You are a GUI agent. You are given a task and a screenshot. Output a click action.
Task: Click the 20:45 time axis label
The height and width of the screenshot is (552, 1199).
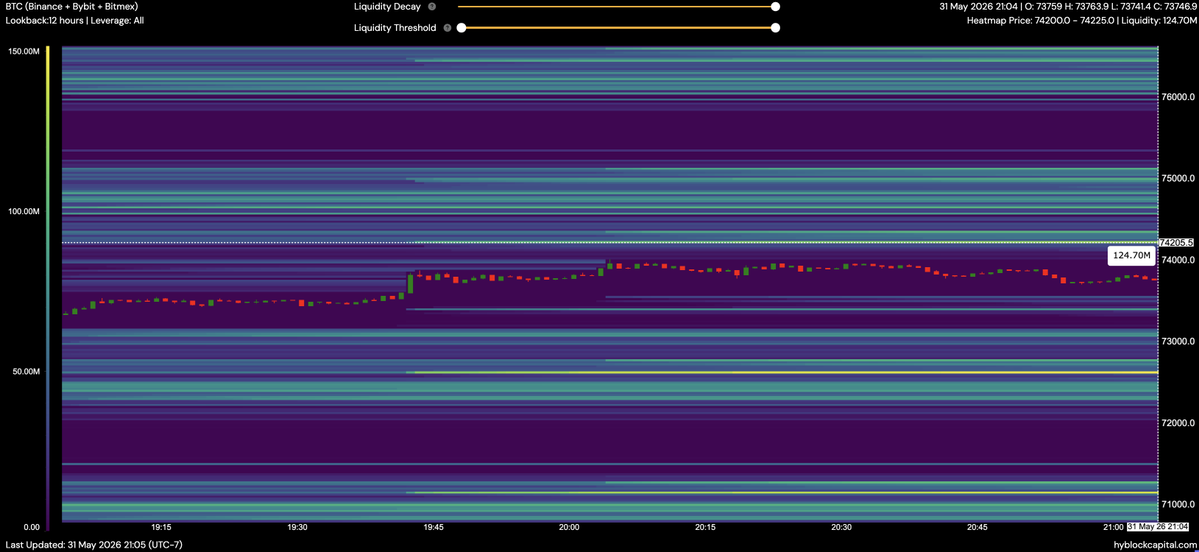coord(977,528)
